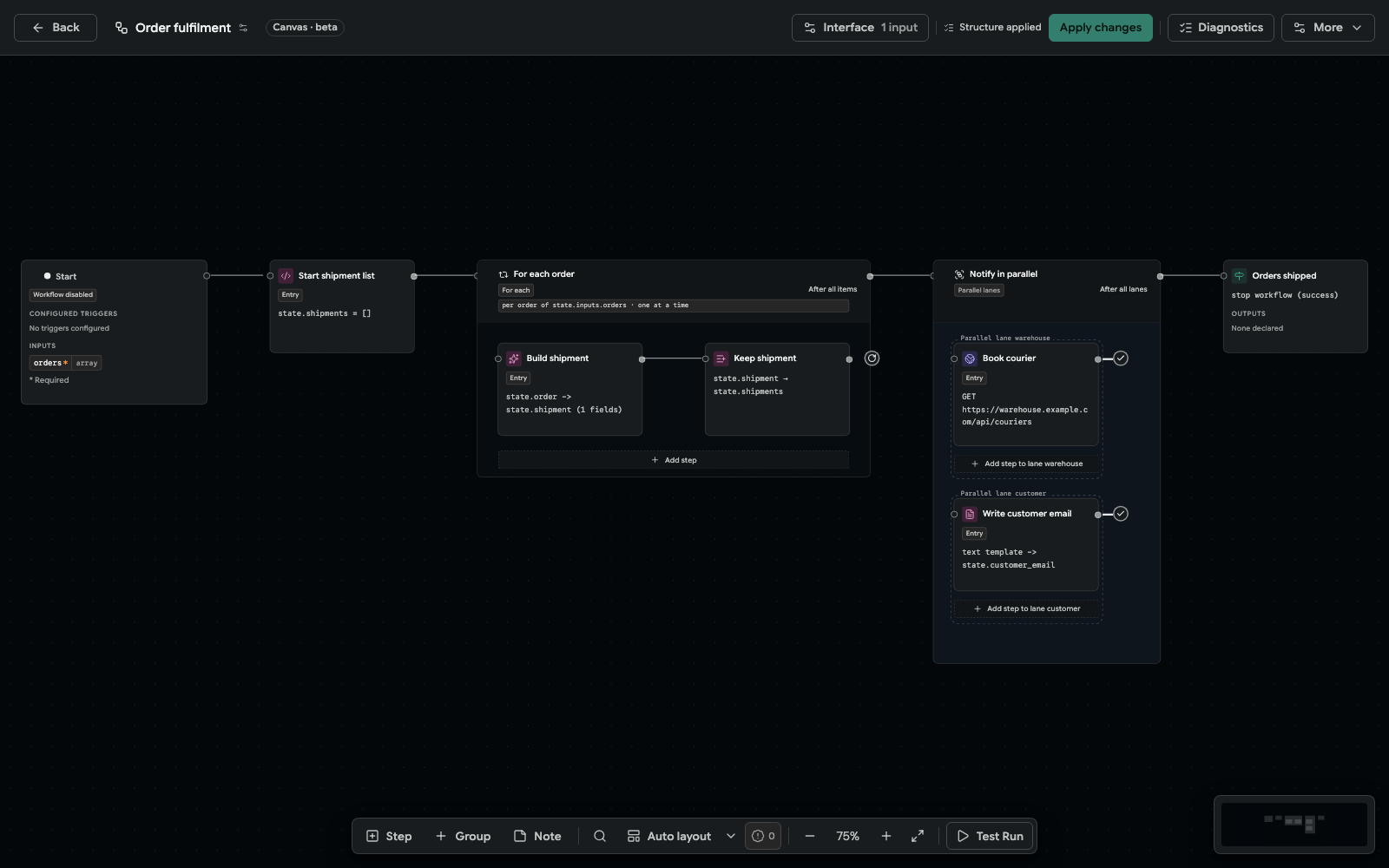Click the 75% zoom level
This screenshot has width=1389, height=868.
[x=848, y=836]
